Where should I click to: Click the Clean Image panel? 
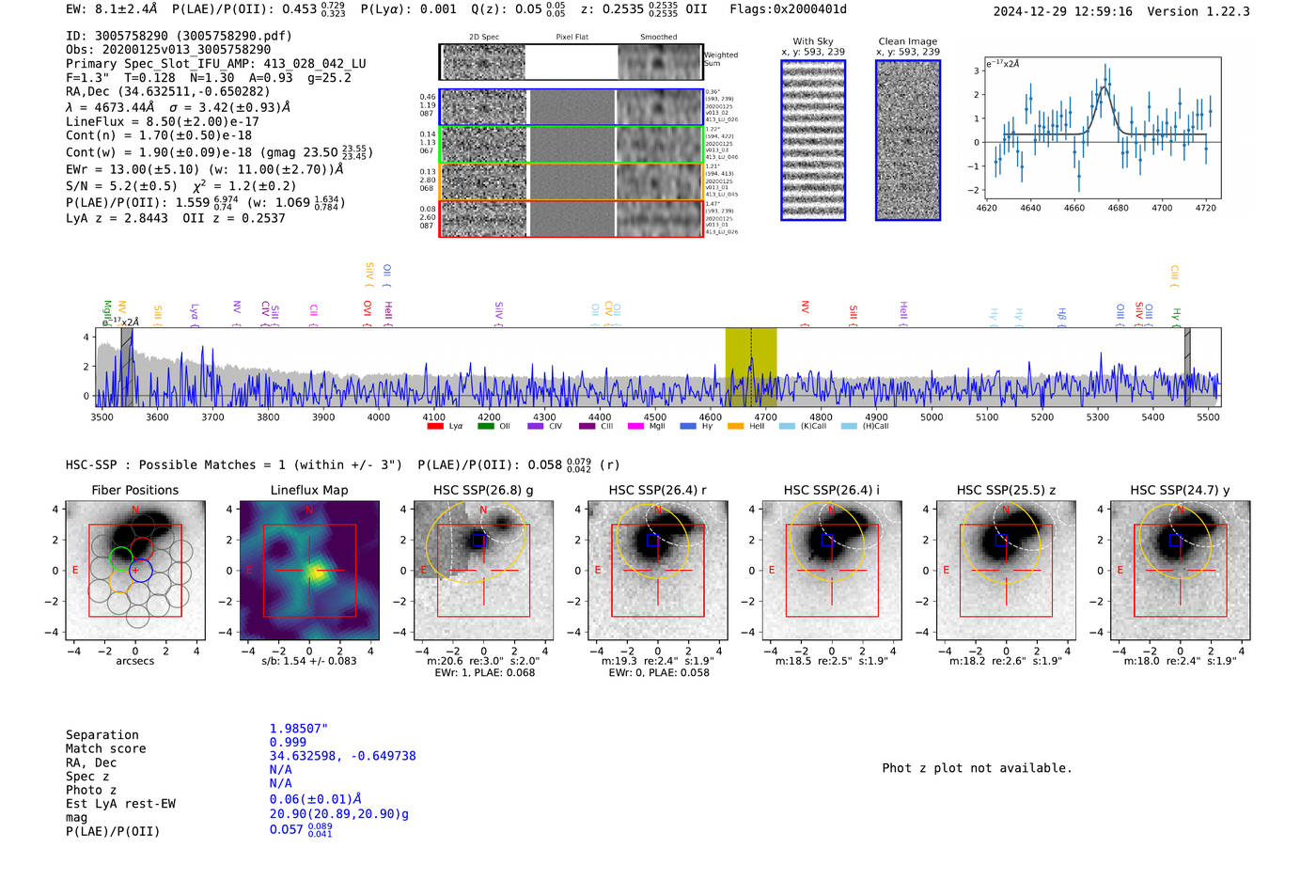click(x=908, y=140)
